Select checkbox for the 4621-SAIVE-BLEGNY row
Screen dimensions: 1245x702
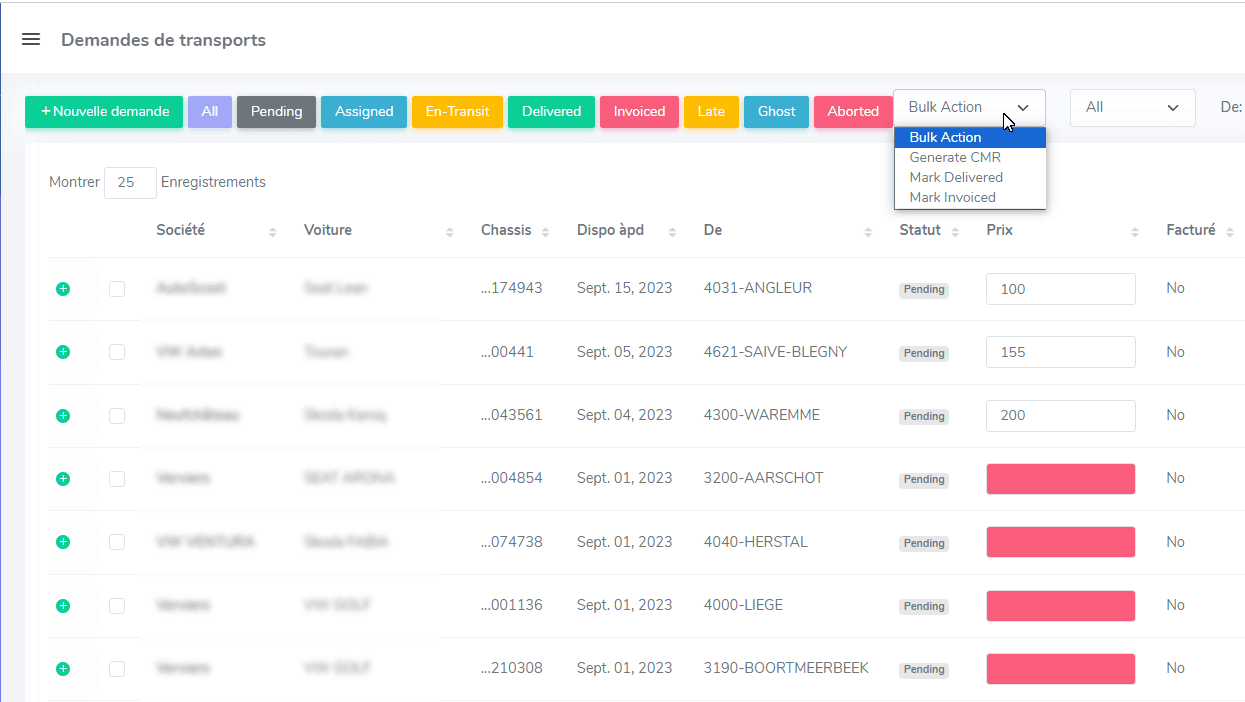(x=117, y=352)
